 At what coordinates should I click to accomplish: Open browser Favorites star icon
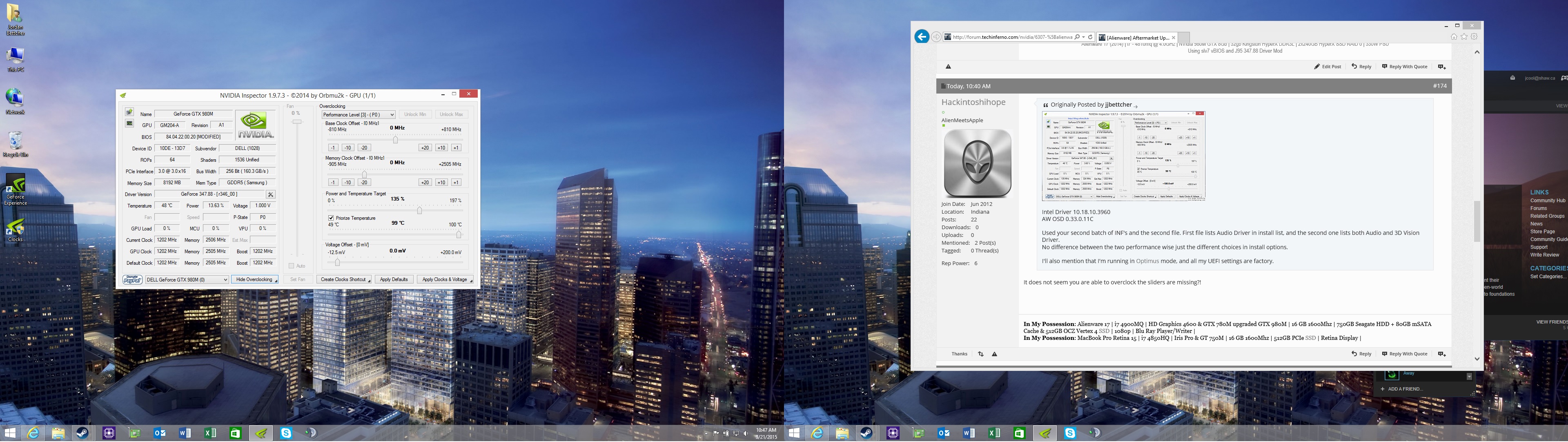pyautogui.click(x=1464, y=36)
